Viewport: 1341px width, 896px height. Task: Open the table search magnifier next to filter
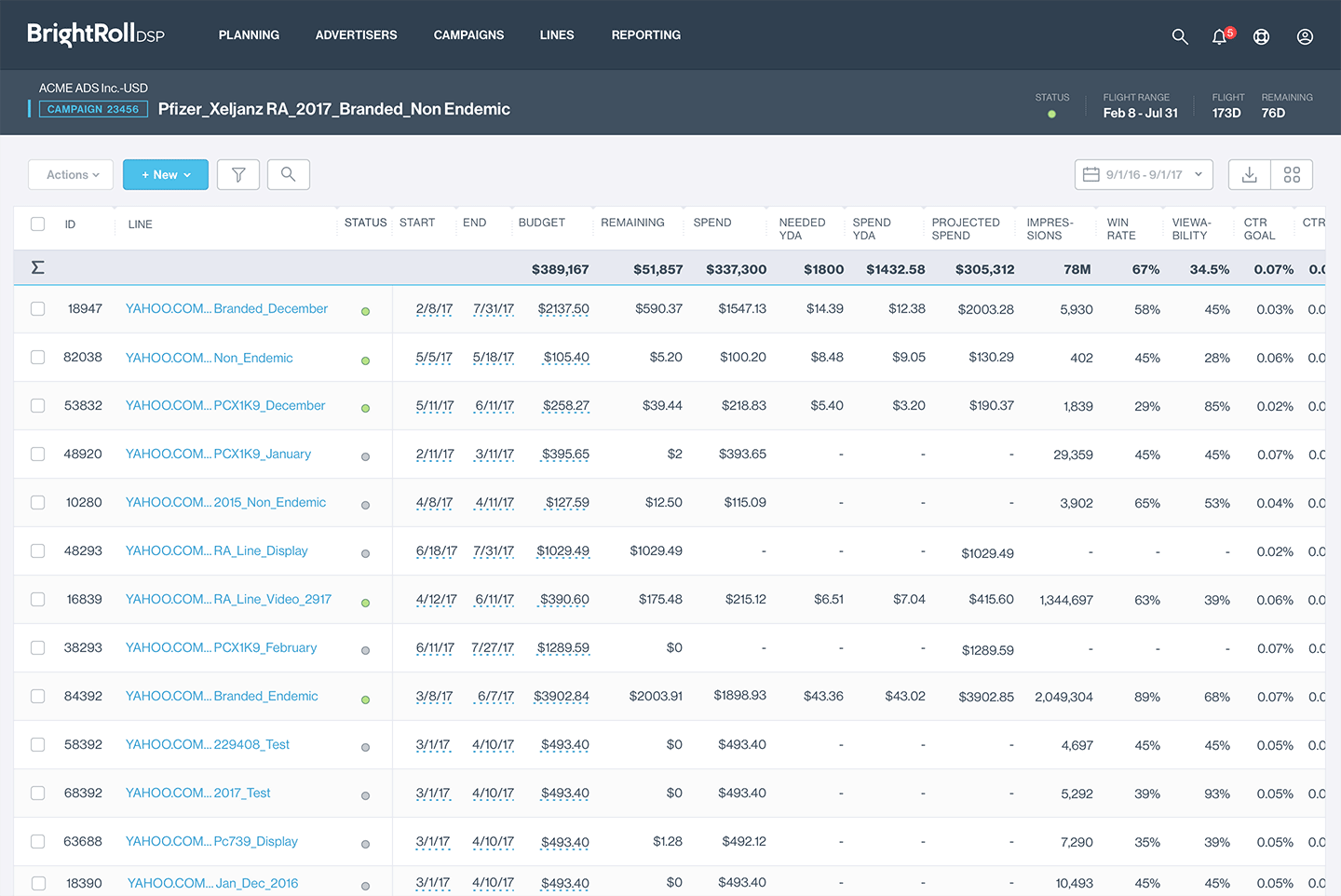[x=288, y=174]
